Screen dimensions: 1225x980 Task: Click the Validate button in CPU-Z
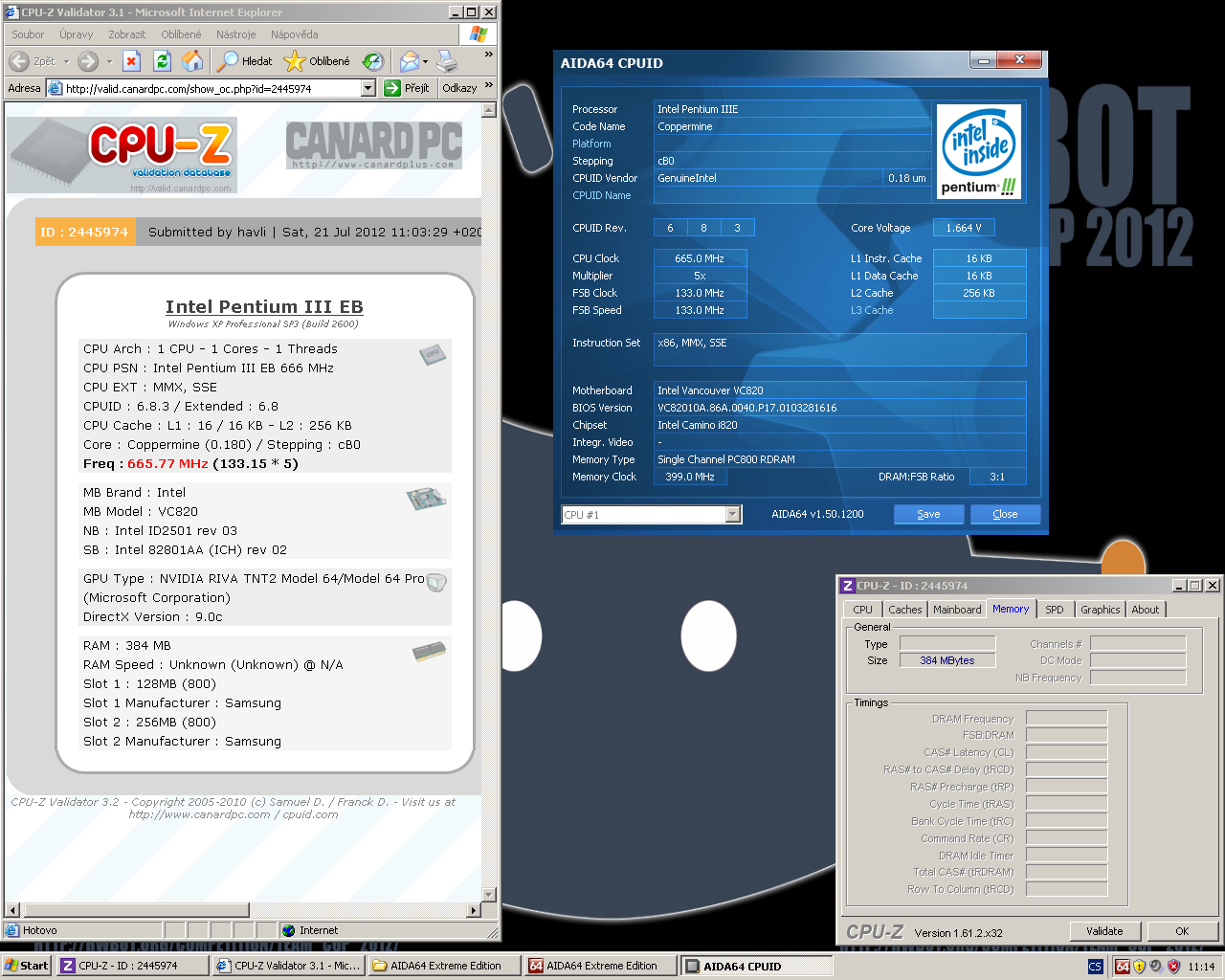1104,931
